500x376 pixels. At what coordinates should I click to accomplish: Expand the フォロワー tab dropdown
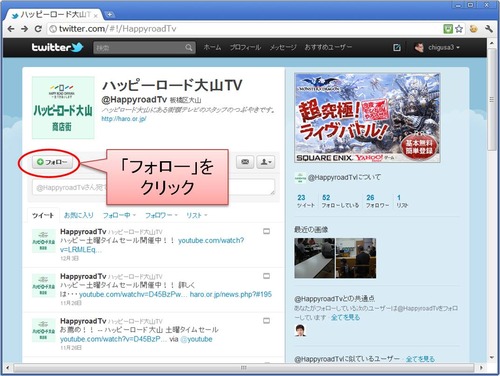point(161,215)
